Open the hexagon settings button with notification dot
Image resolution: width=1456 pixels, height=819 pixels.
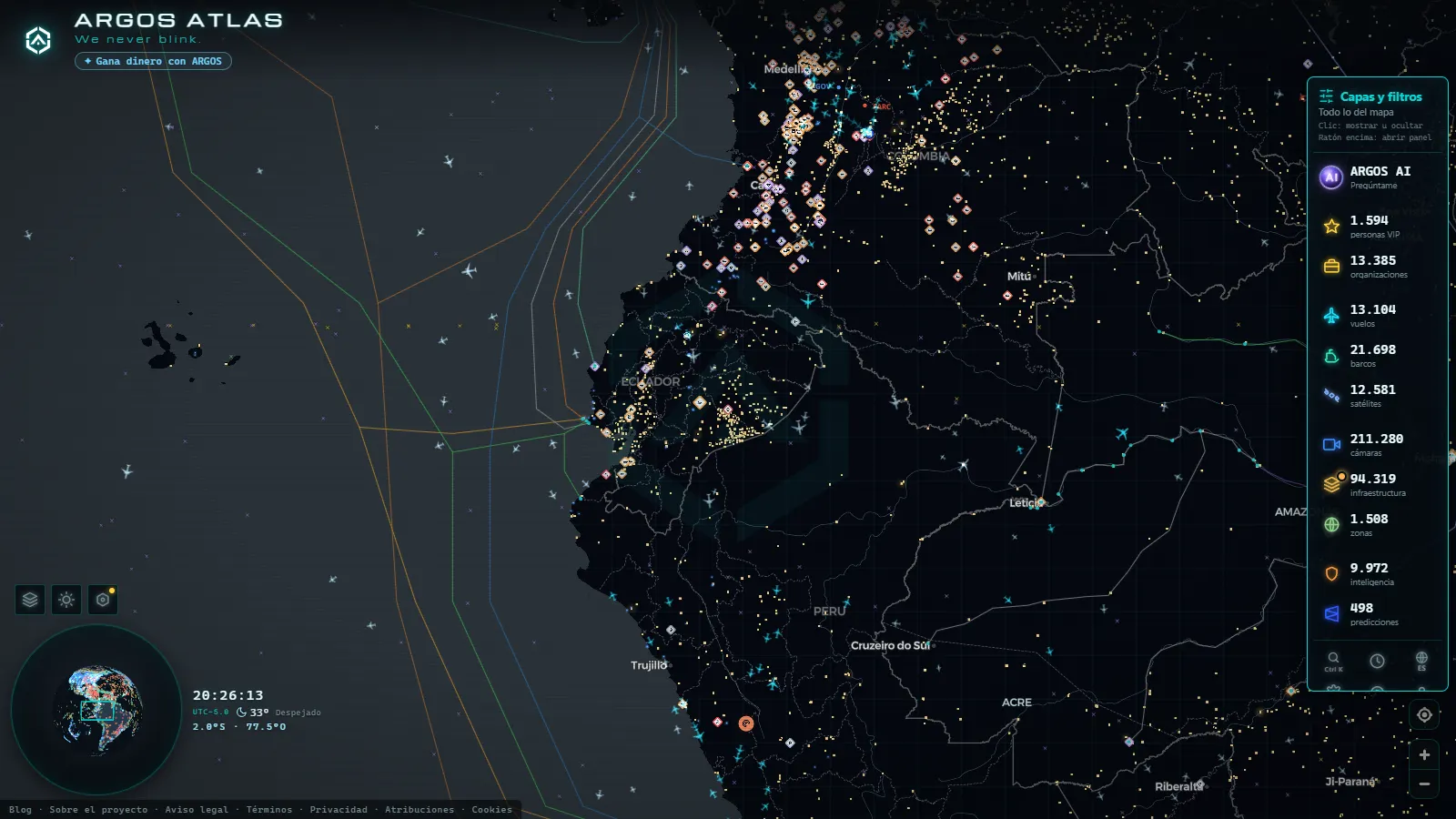103,599
